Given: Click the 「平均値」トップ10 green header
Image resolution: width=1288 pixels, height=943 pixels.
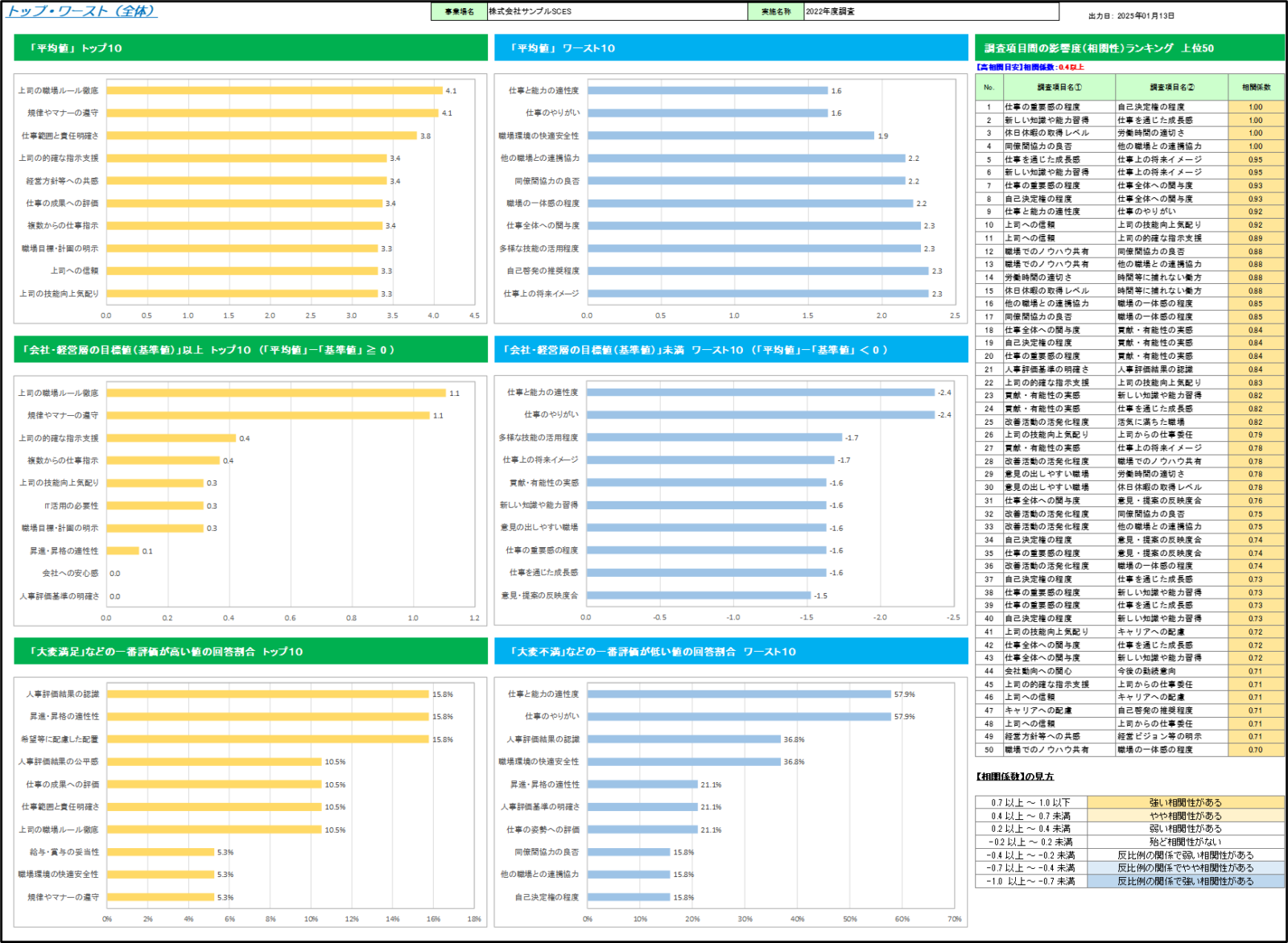Looking at the screenshot, I should point(250,47).
